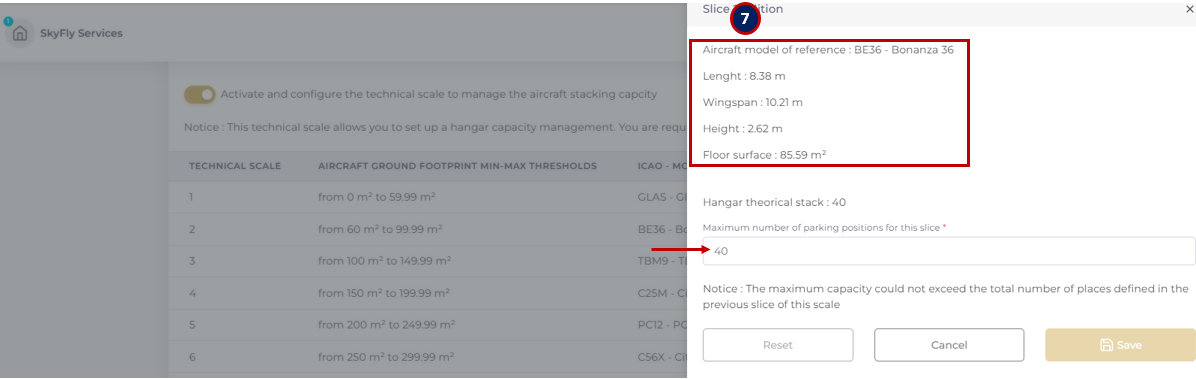Click the Reset button
The image size is (1196, 379).
(778, 345)
